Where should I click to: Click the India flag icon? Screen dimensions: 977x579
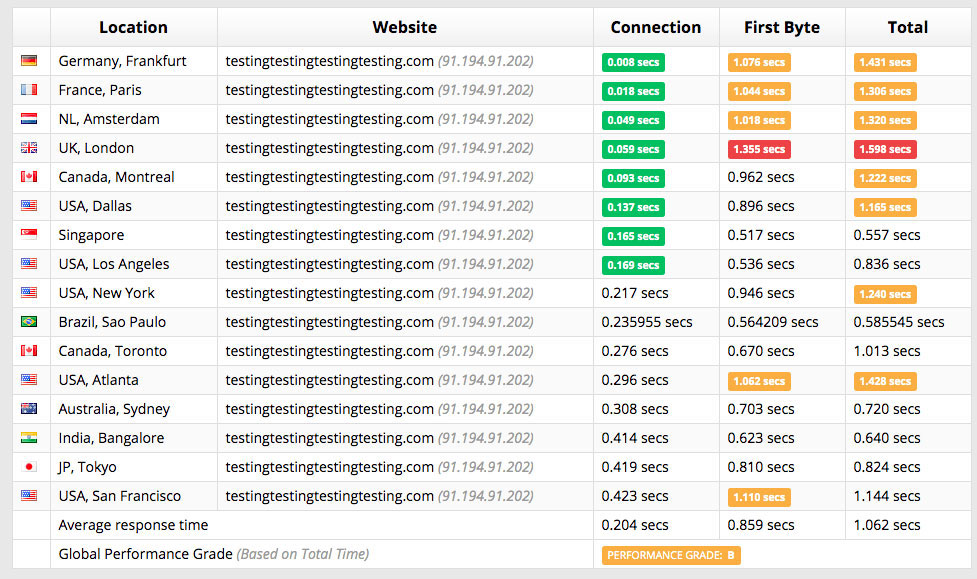tap(29, 438)
